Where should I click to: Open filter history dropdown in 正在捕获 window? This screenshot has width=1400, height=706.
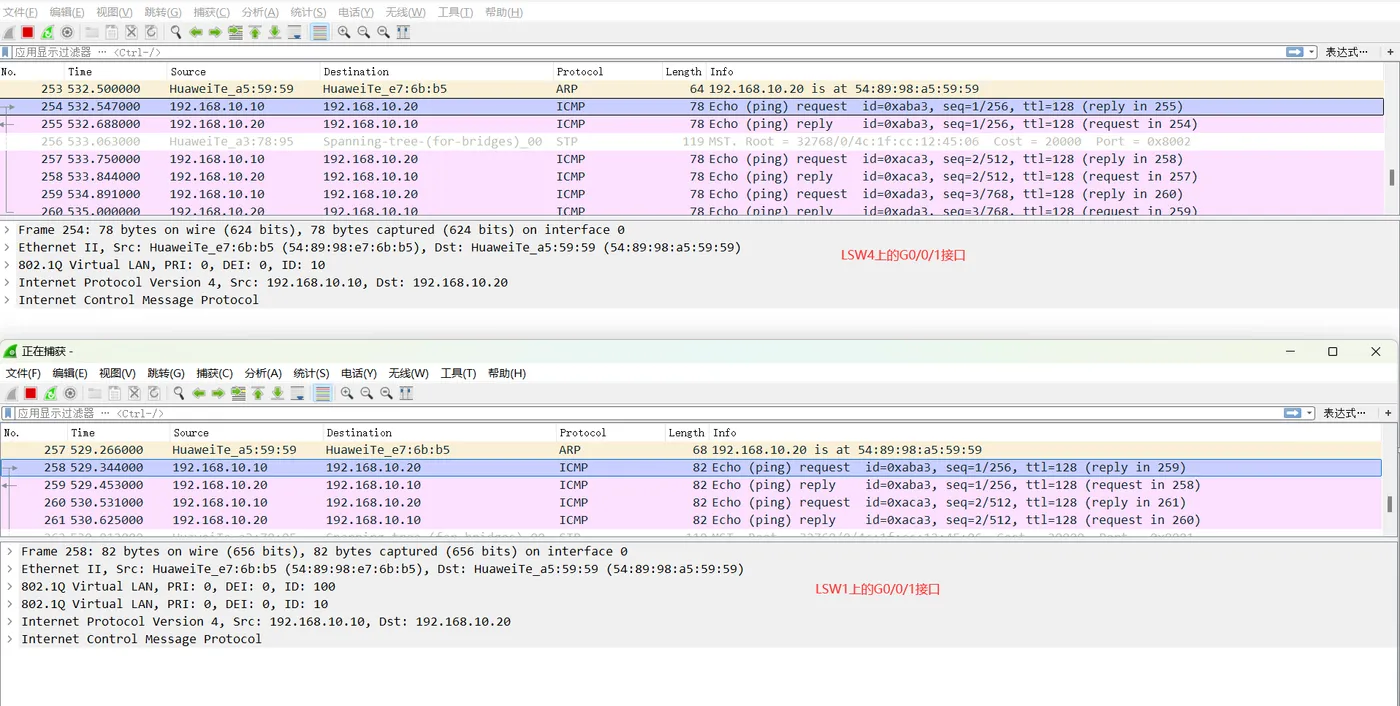click(1309, 413)
